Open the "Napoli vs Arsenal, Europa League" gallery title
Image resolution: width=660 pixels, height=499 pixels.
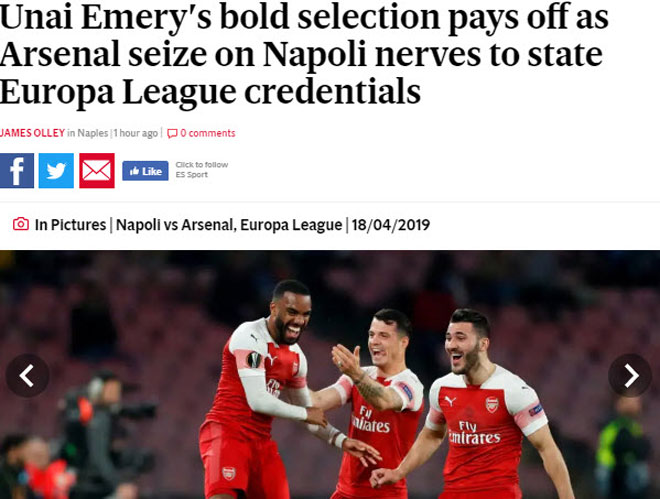click(229, 225)
